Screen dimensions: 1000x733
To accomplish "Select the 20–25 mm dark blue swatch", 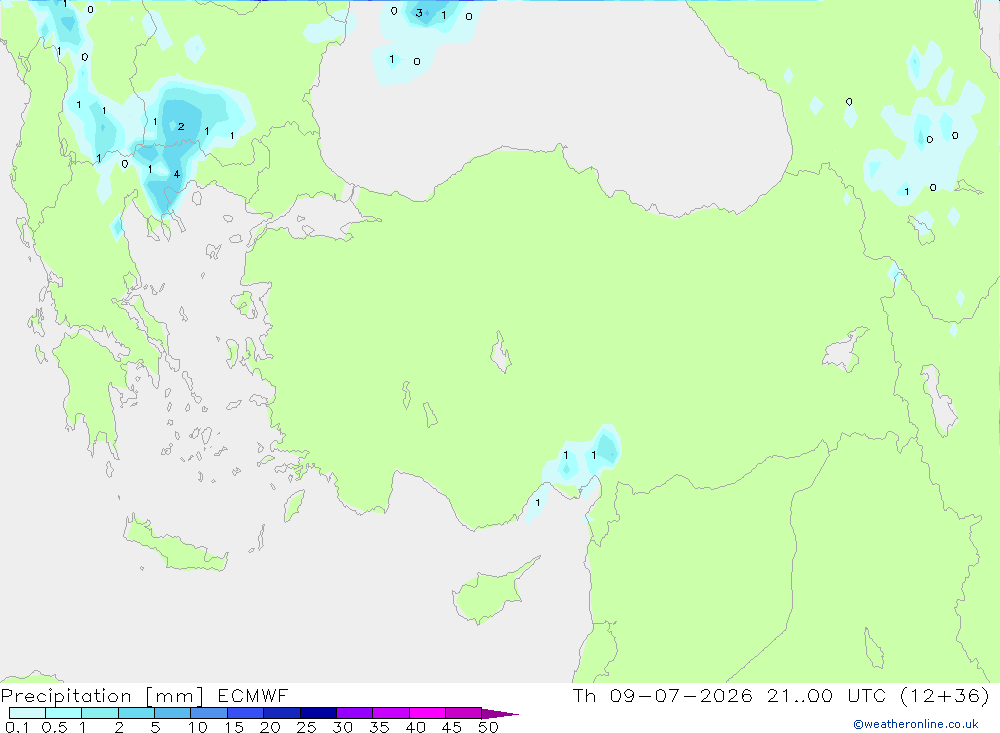I will click(x=282, y=713).
